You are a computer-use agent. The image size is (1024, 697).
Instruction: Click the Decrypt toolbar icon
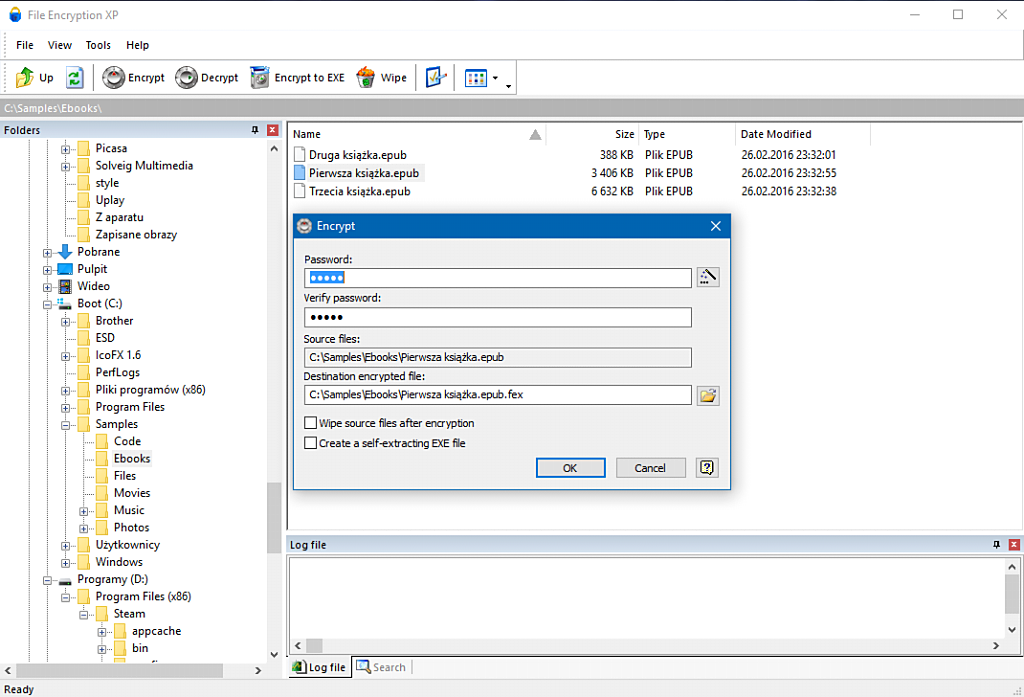pos(186,78)
